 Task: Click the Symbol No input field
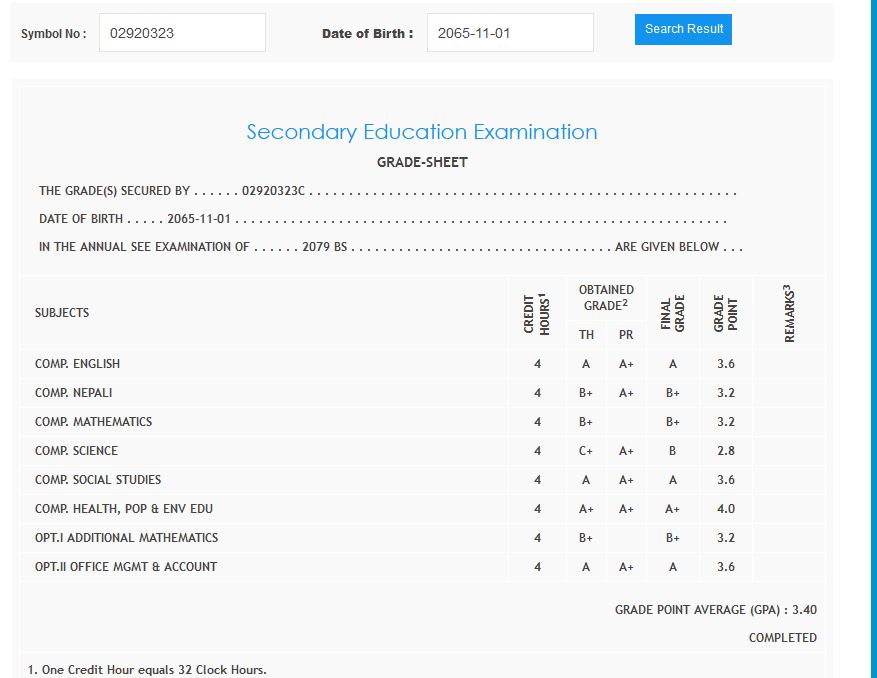182,33
